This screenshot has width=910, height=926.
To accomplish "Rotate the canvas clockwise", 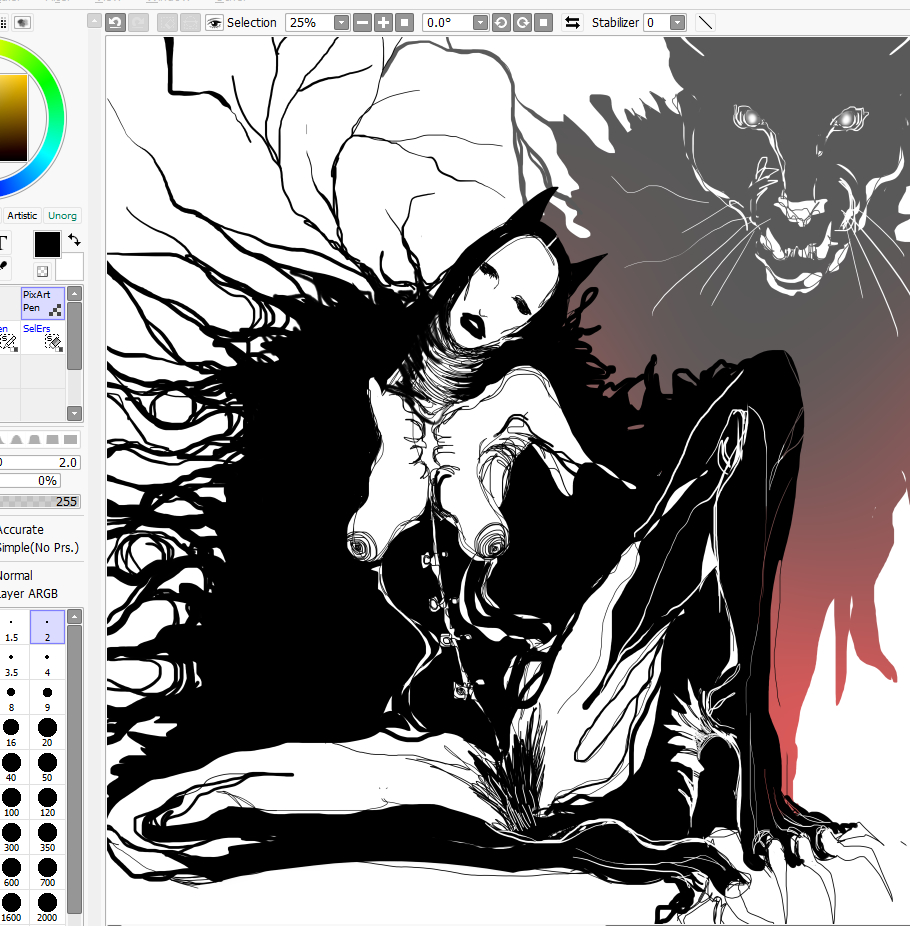I will pos(521,22).
